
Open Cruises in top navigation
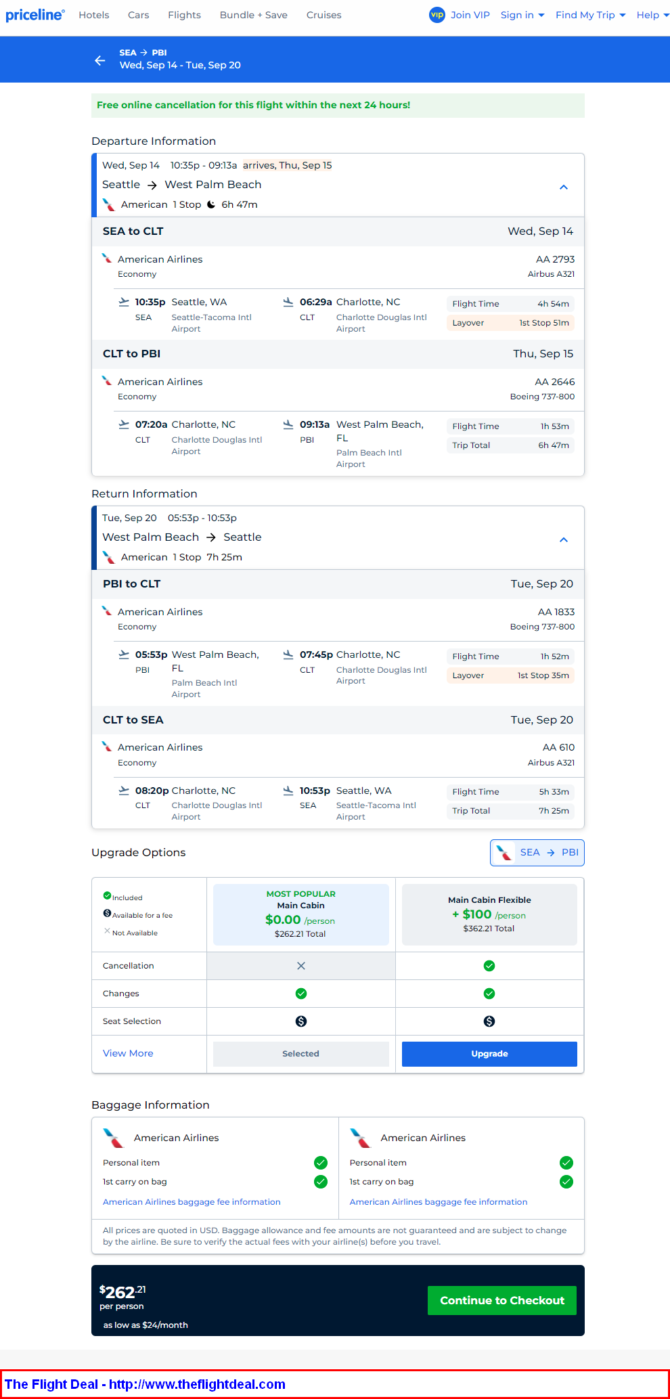pos(324,15)
